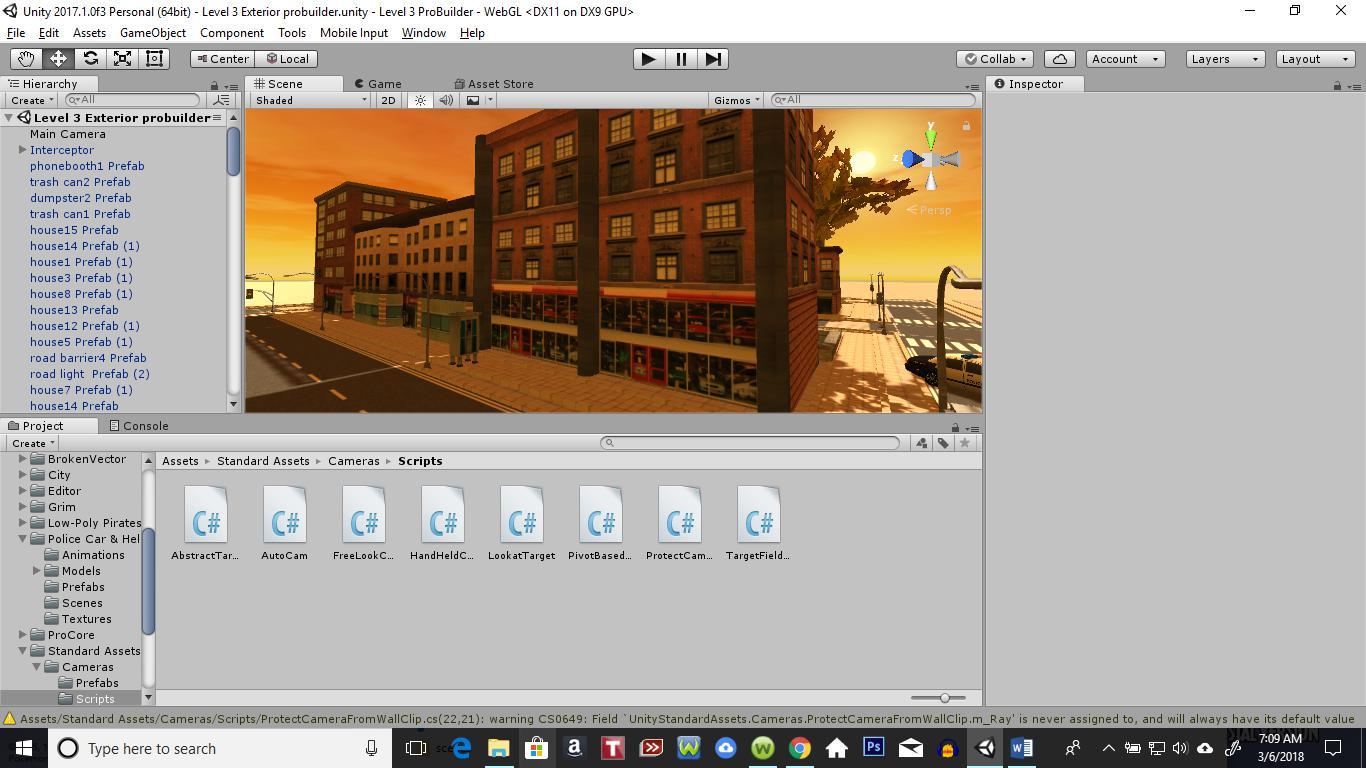1366x768 pixels.
Task: Select the Scale tool
Action: [122, 59]
